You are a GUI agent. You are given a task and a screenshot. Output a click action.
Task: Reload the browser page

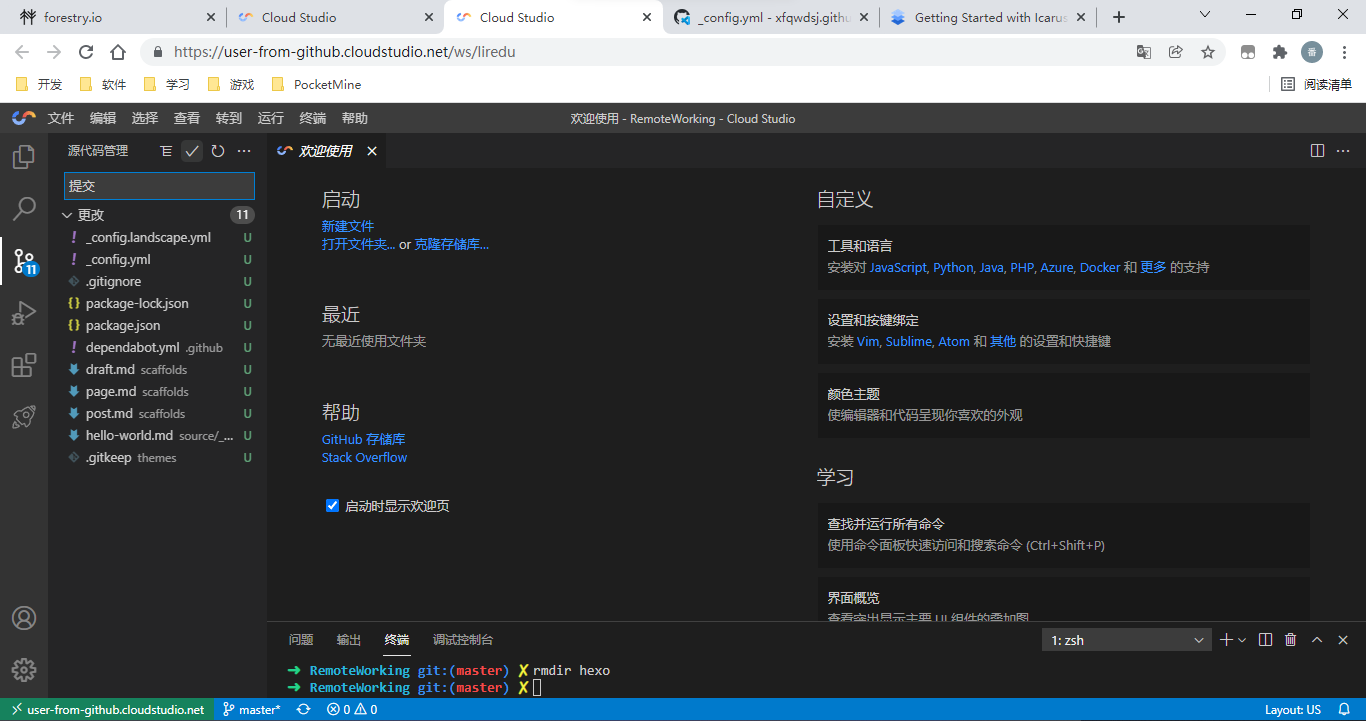click(x=86, y=52)
